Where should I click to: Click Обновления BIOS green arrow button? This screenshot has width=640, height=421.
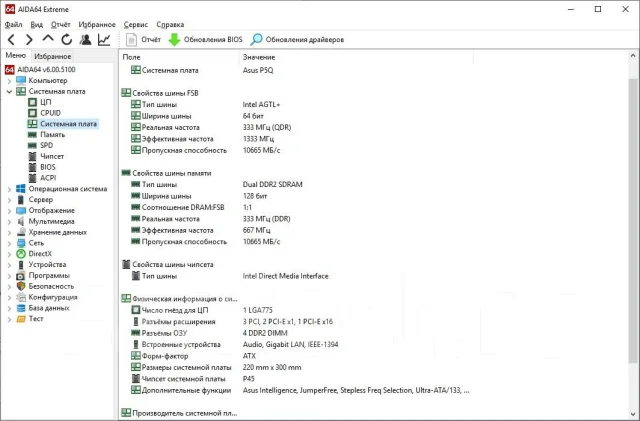click(205, 40)
